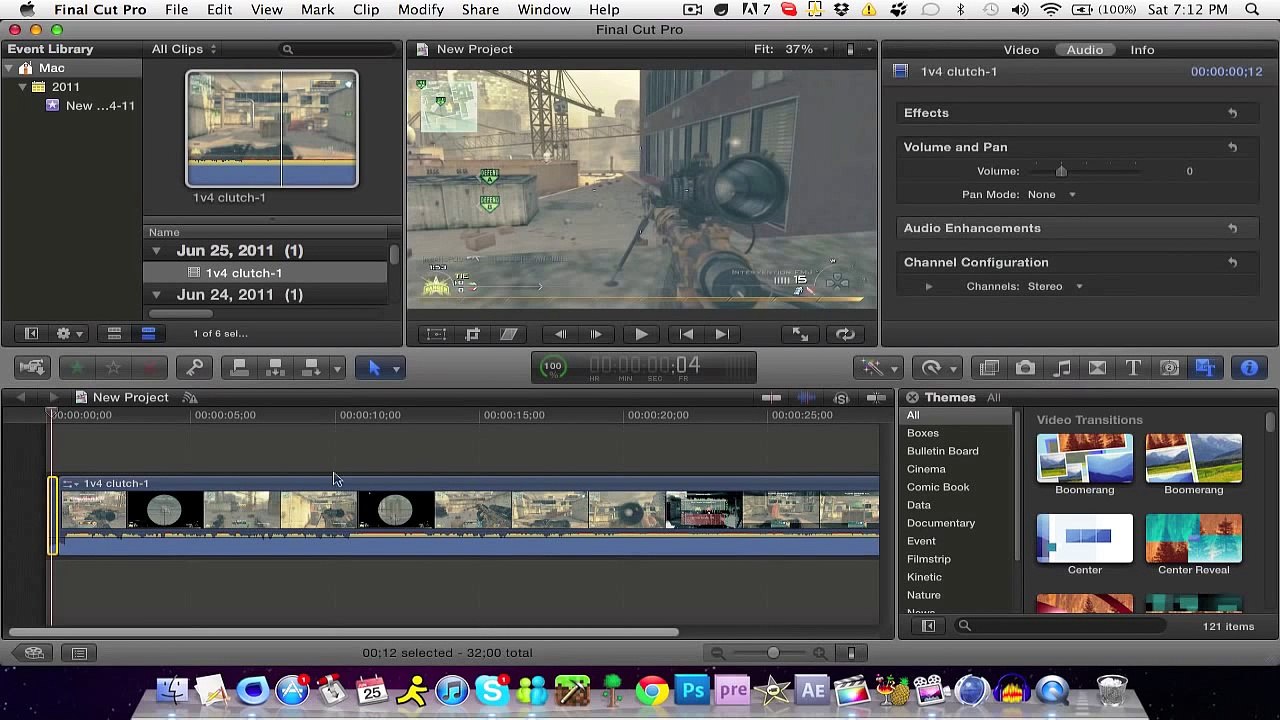Toggle video skimming in the timeline
Image resolution: width=1280 pixels, height=720 pixels.
pos(771,398)
